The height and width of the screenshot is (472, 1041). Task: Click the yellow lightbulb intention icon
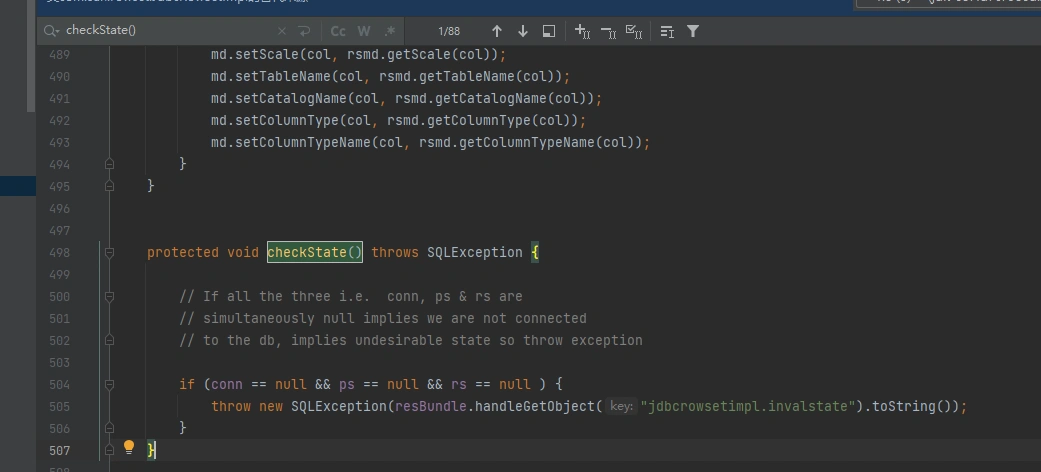pyautogui.click(x=128, y=448)
